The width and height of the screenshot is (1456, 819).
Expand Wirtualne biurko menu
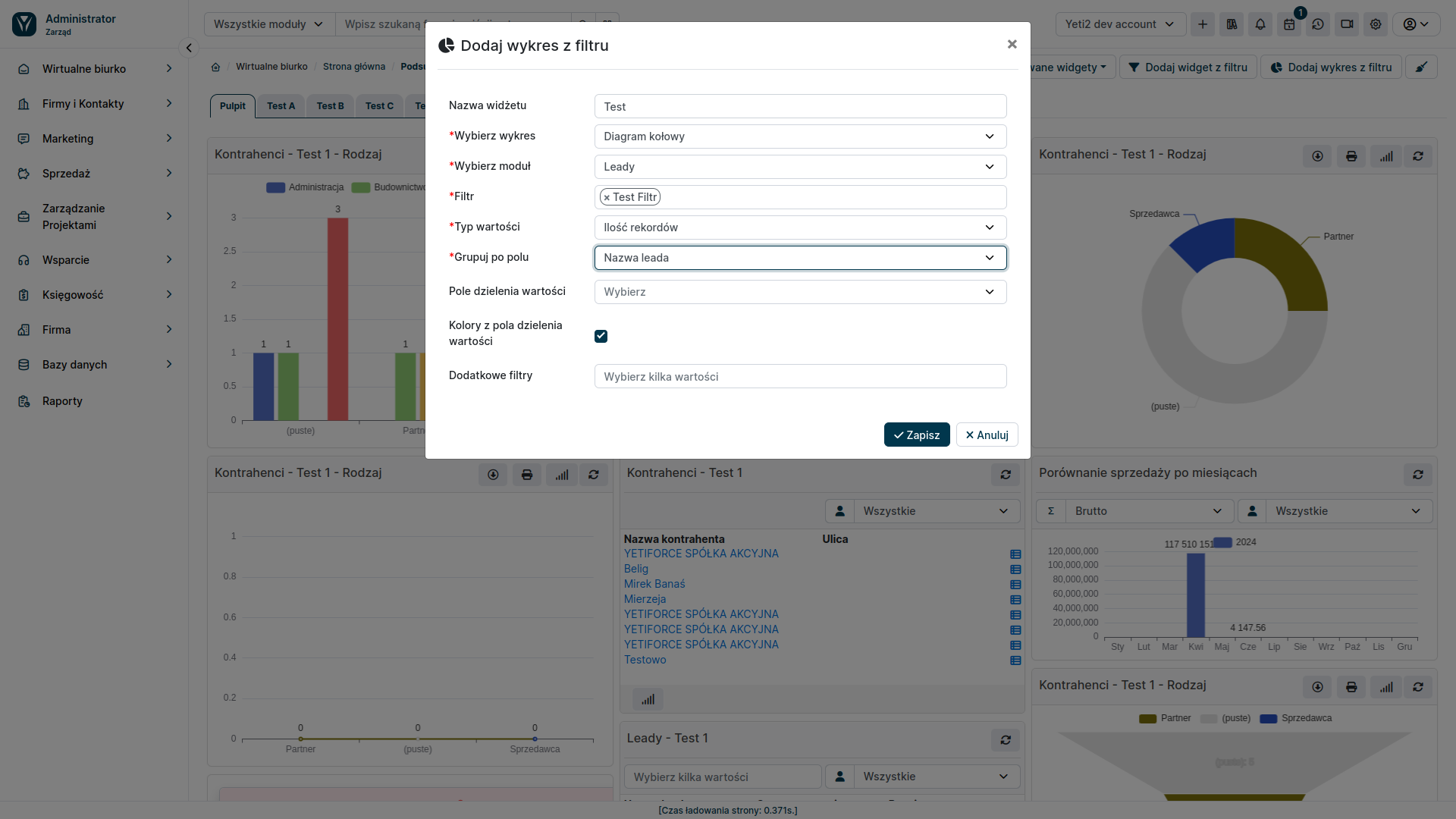(94, 69)
